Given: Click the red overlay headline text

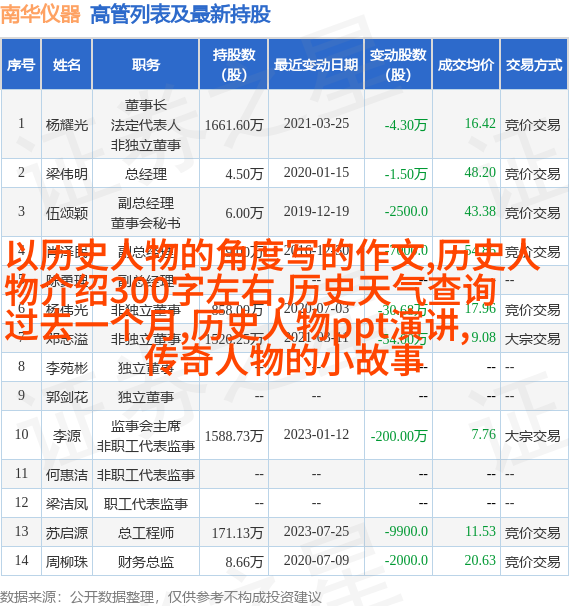Looking at the screenshot, I should 273,307.
